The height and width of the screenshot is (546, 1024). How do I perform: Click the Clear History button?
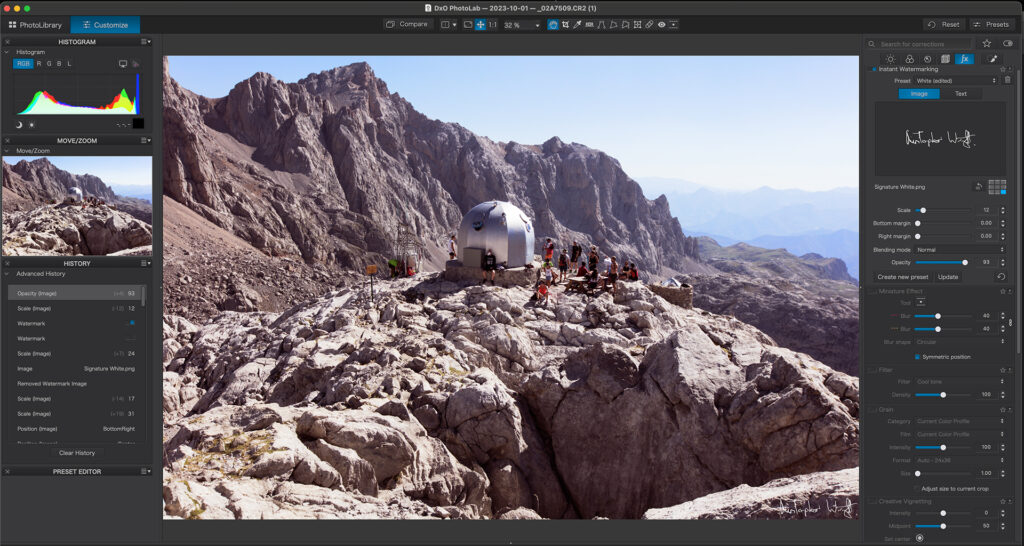pos(77,453)
